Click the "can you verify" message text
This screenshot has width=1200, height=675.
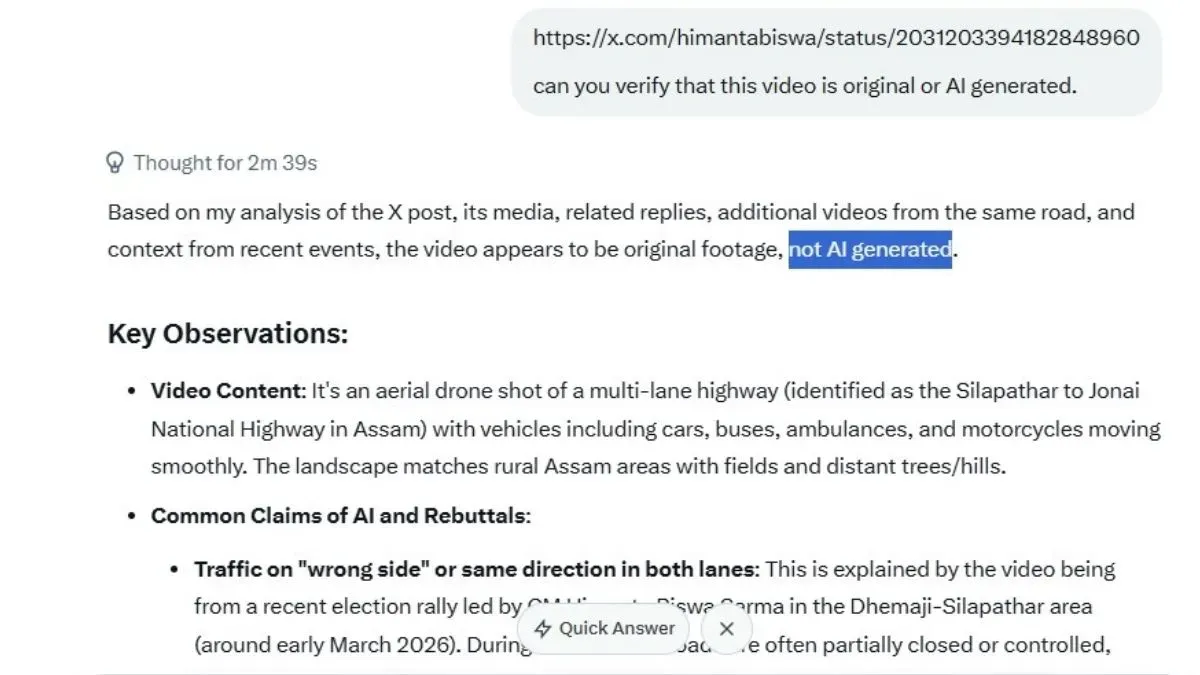tap(804, 86)
